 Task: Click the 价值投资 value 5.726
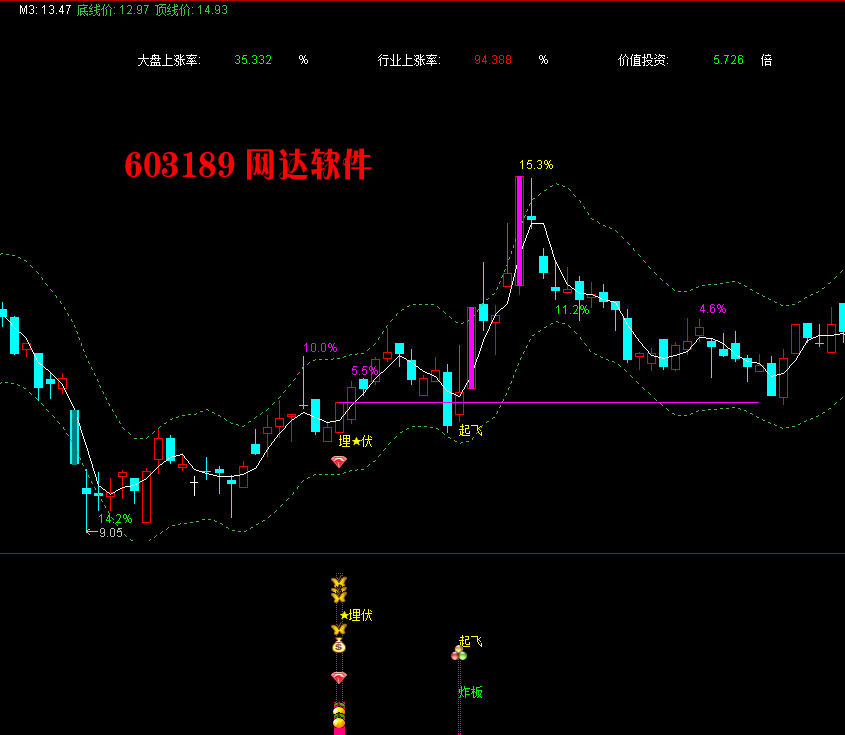pyautogui.click(x=728, y=60)
